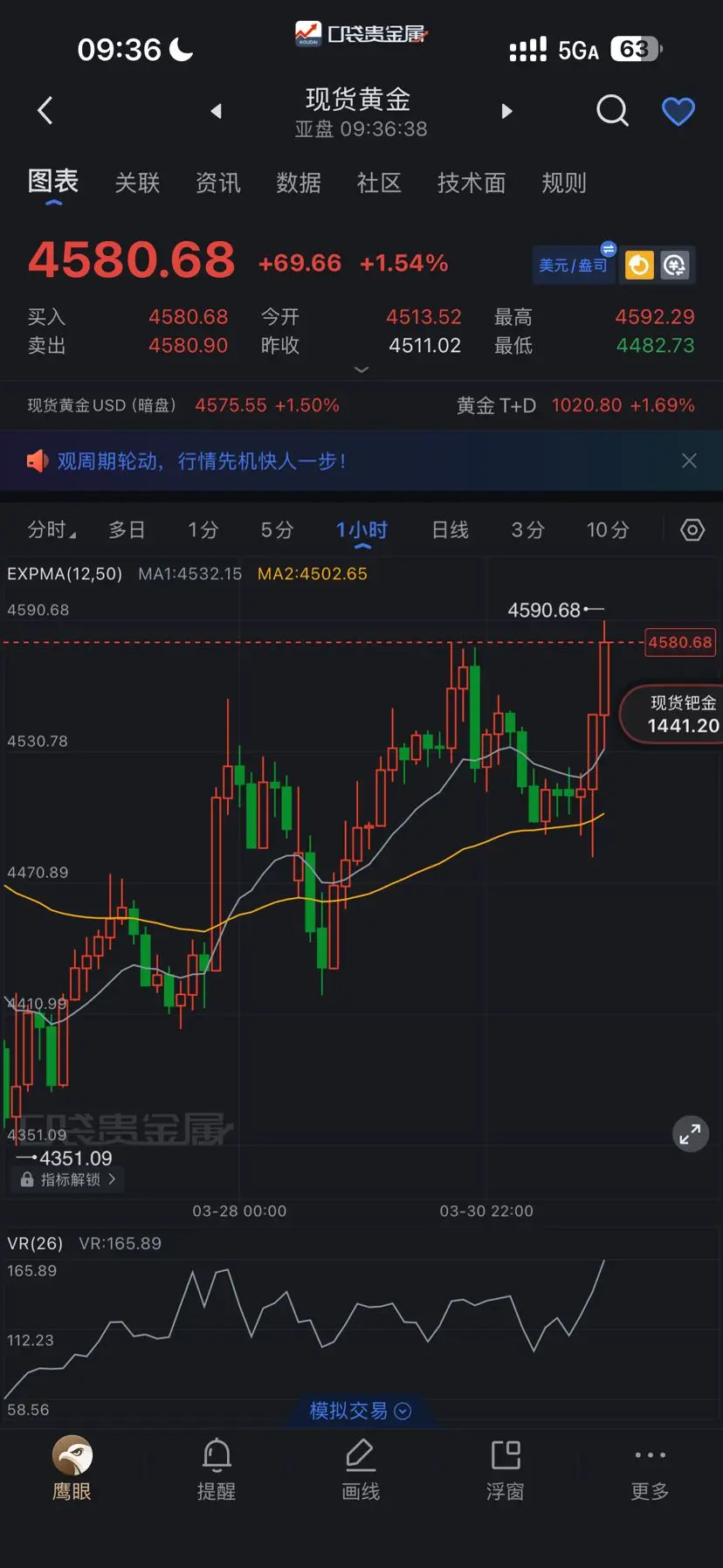Open the search magnifier icon
The width and height of the screenshot is (723, 1568).
click(612, 111)
